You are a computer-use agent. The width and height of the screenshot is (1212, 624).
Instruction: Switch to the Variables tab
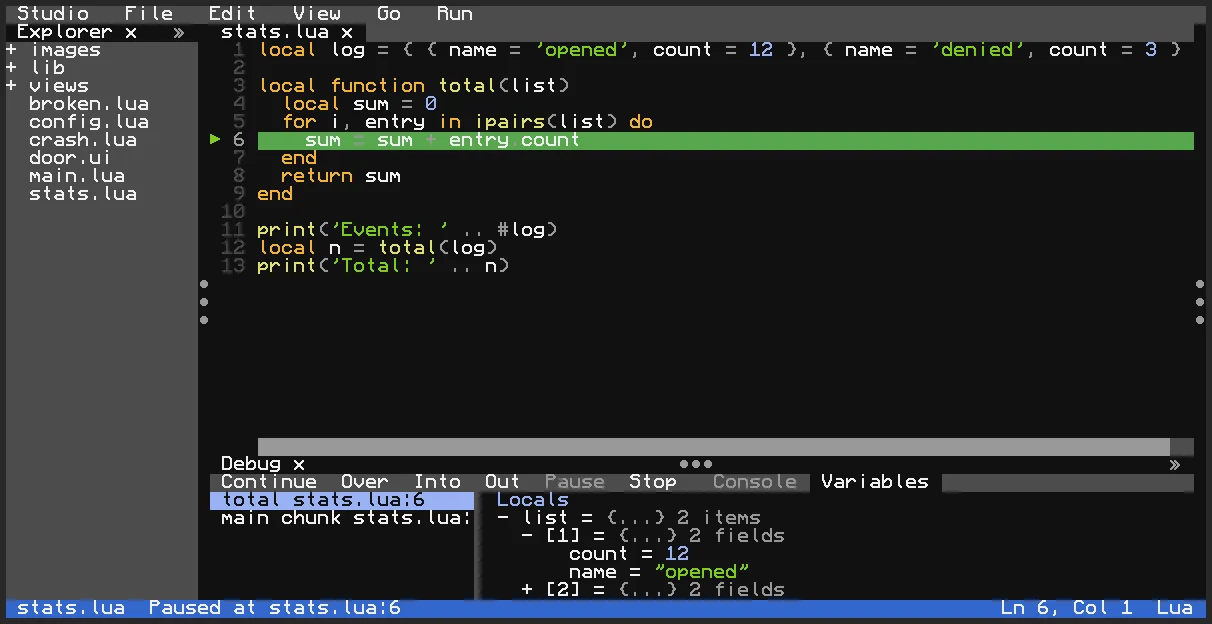(x=875, y=482)
